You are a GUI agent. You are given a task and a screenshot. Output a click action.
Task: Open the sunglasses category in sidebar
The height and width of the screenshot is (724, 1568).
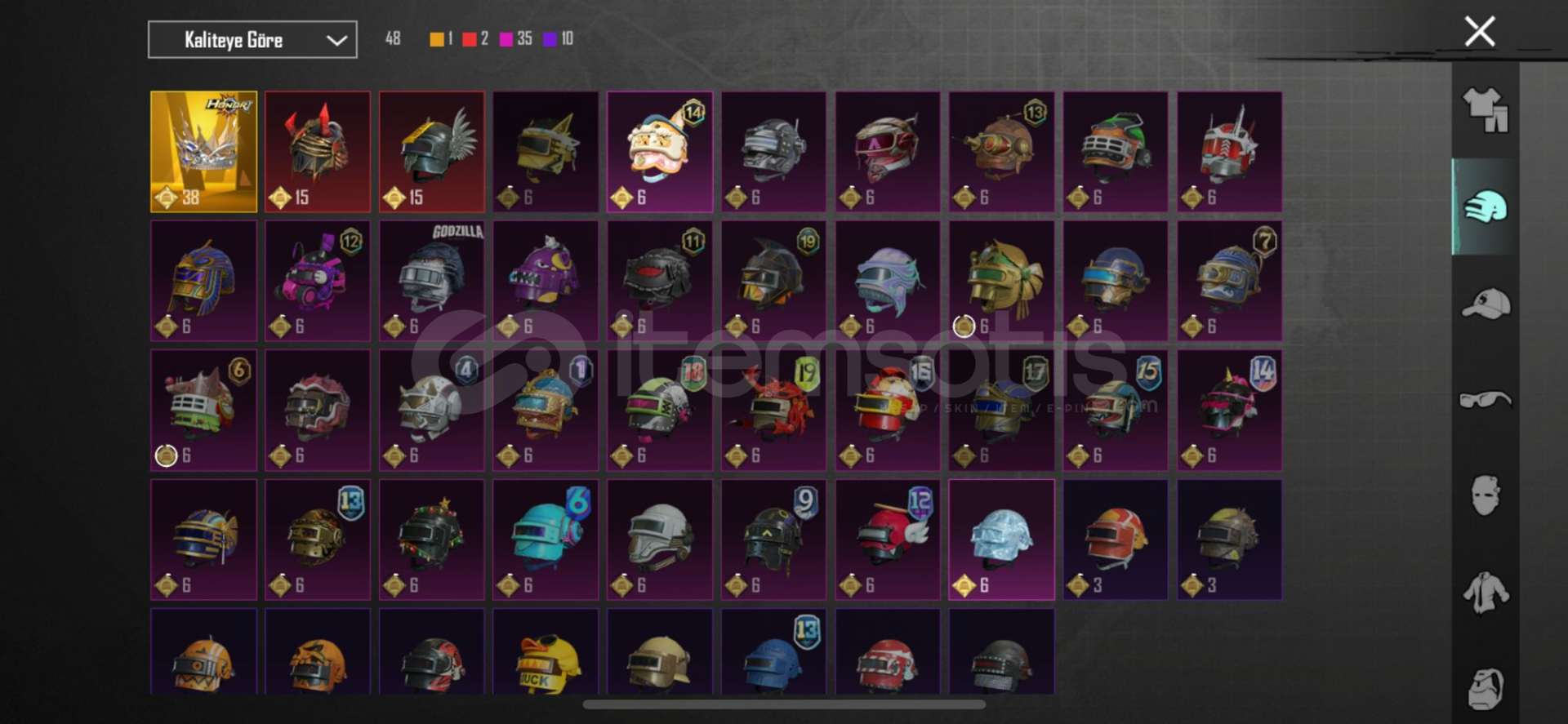1486,399
